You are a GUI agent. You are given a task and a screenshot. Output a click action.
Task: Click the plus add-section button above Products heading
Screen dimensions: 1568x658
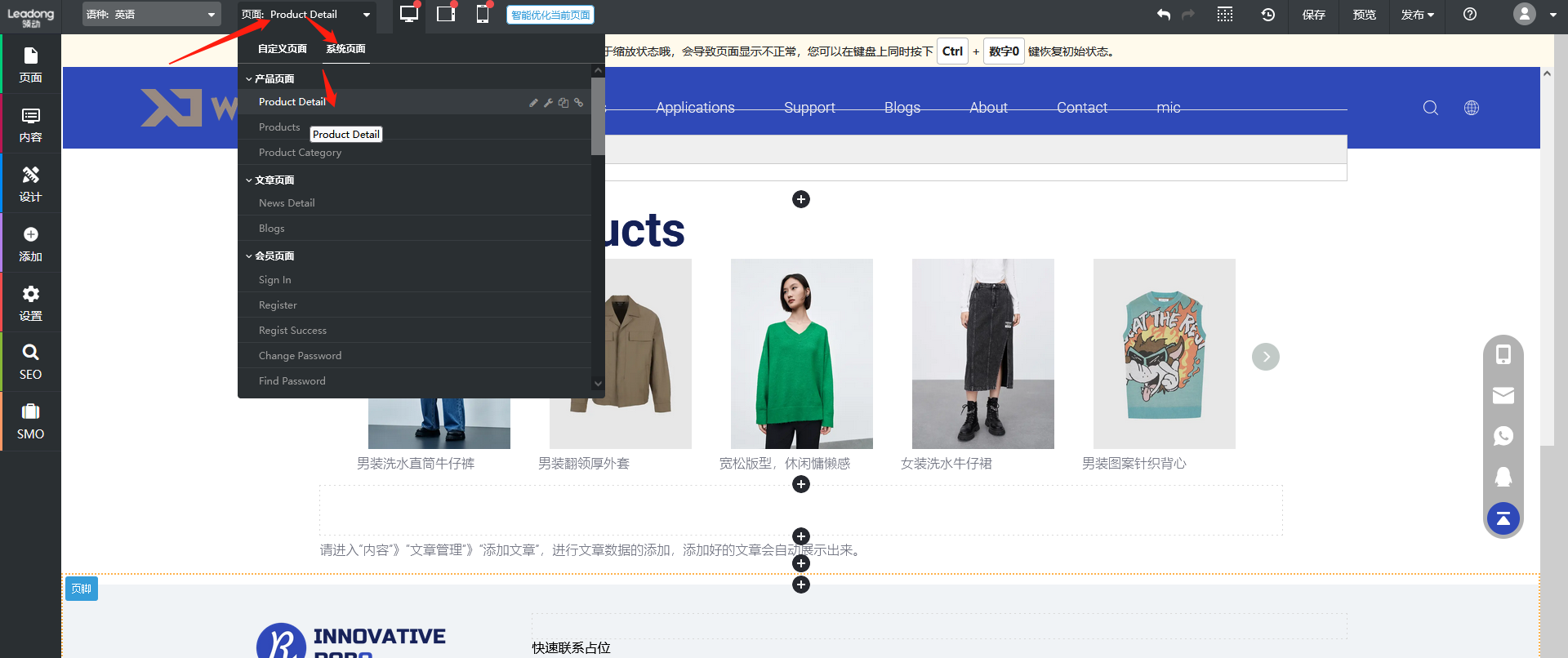tap(801, 199)
